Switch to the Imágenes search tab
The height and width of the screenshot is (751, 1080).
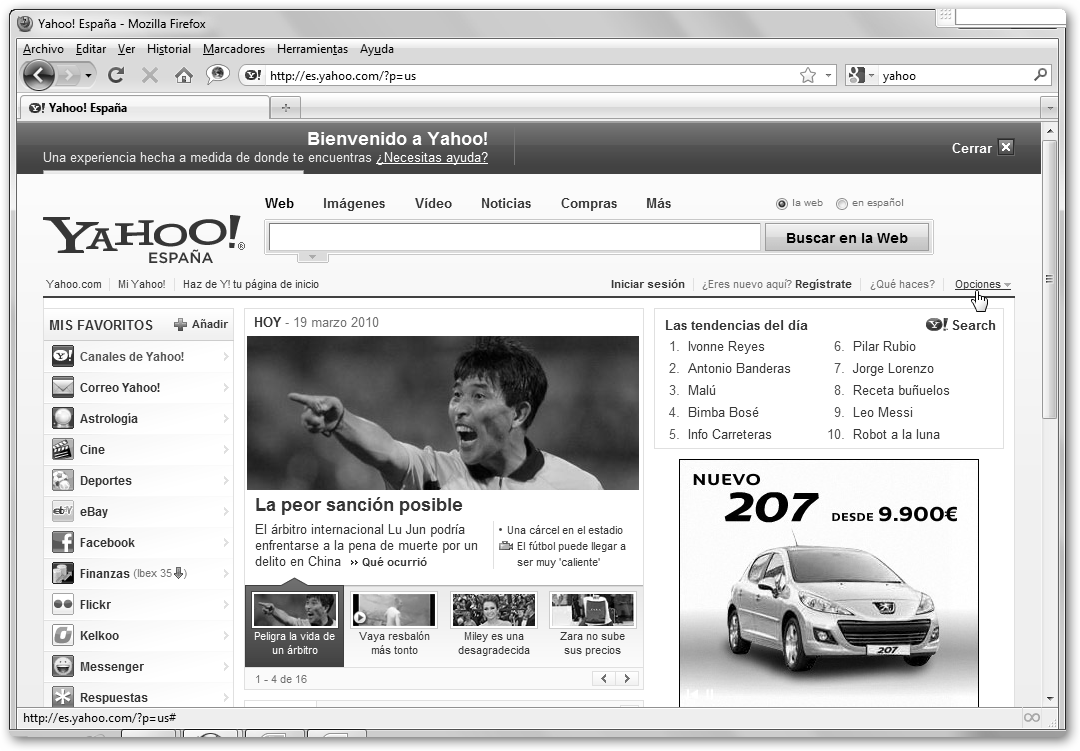point(353,203)
